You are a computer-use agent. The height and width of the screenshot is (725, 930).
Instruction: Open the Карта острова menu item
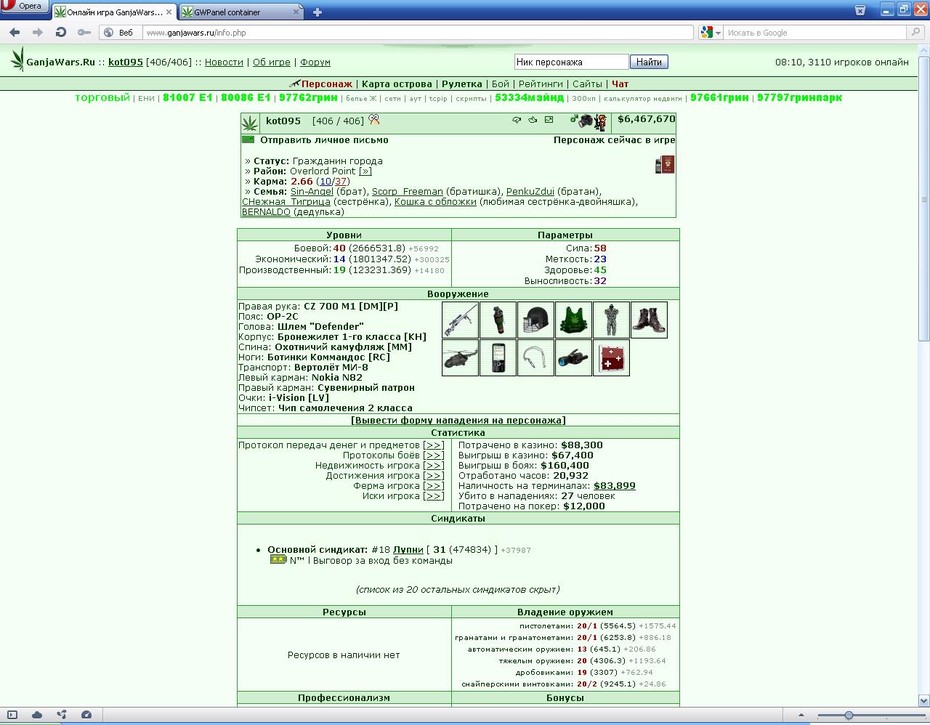click(397, 84)
